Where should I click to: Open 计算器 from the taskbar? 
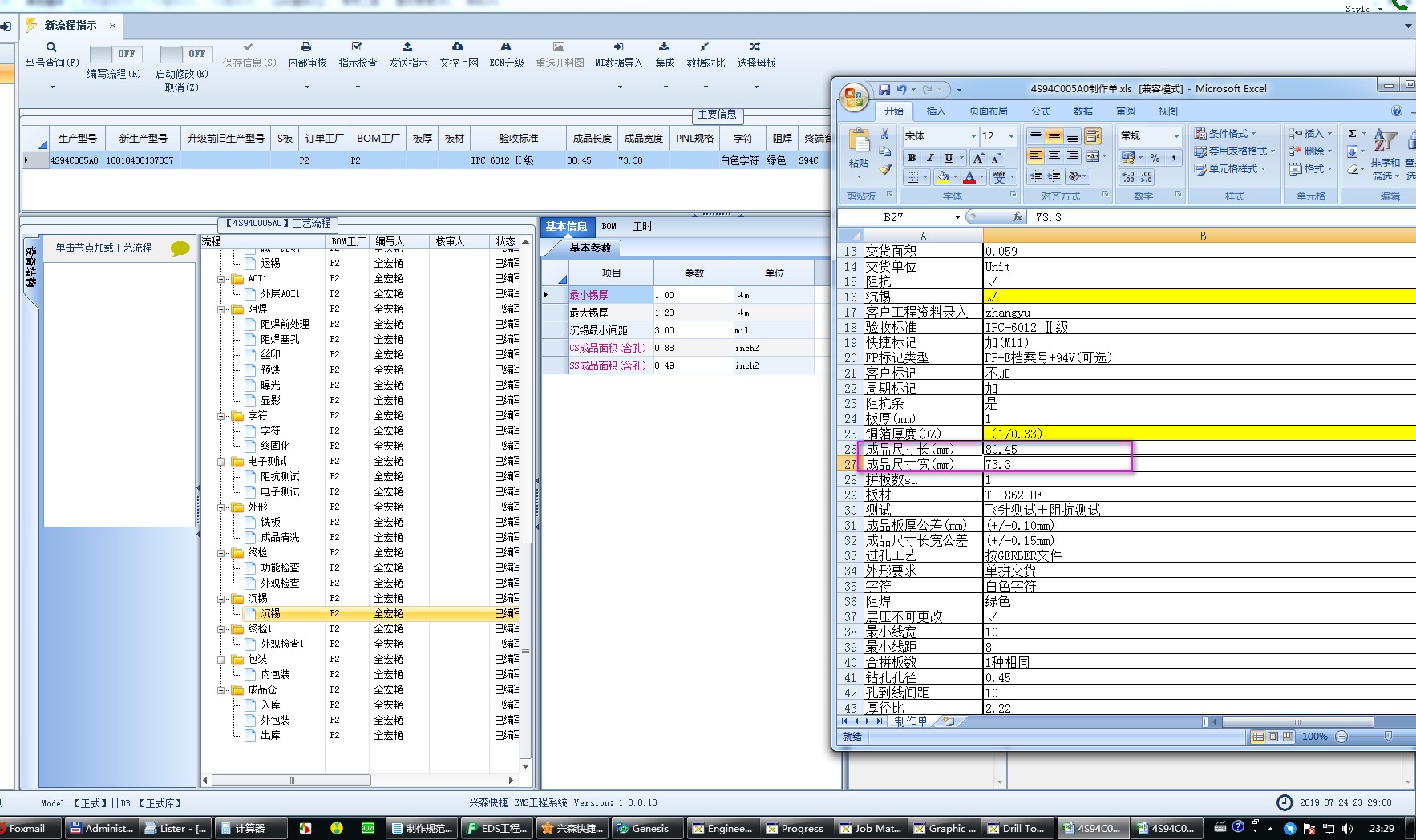249,829
